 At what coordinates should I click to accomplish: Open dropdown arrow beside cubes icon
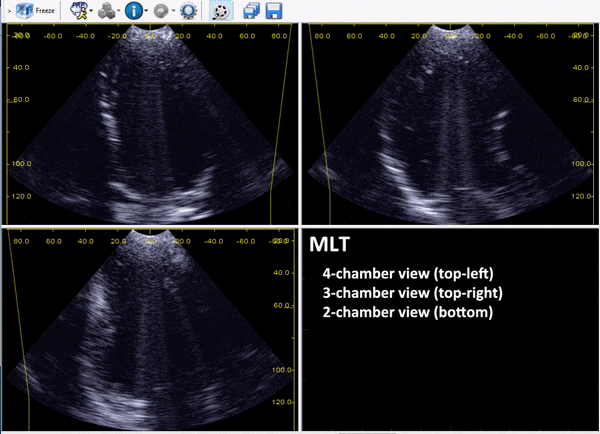click(119, 12)
